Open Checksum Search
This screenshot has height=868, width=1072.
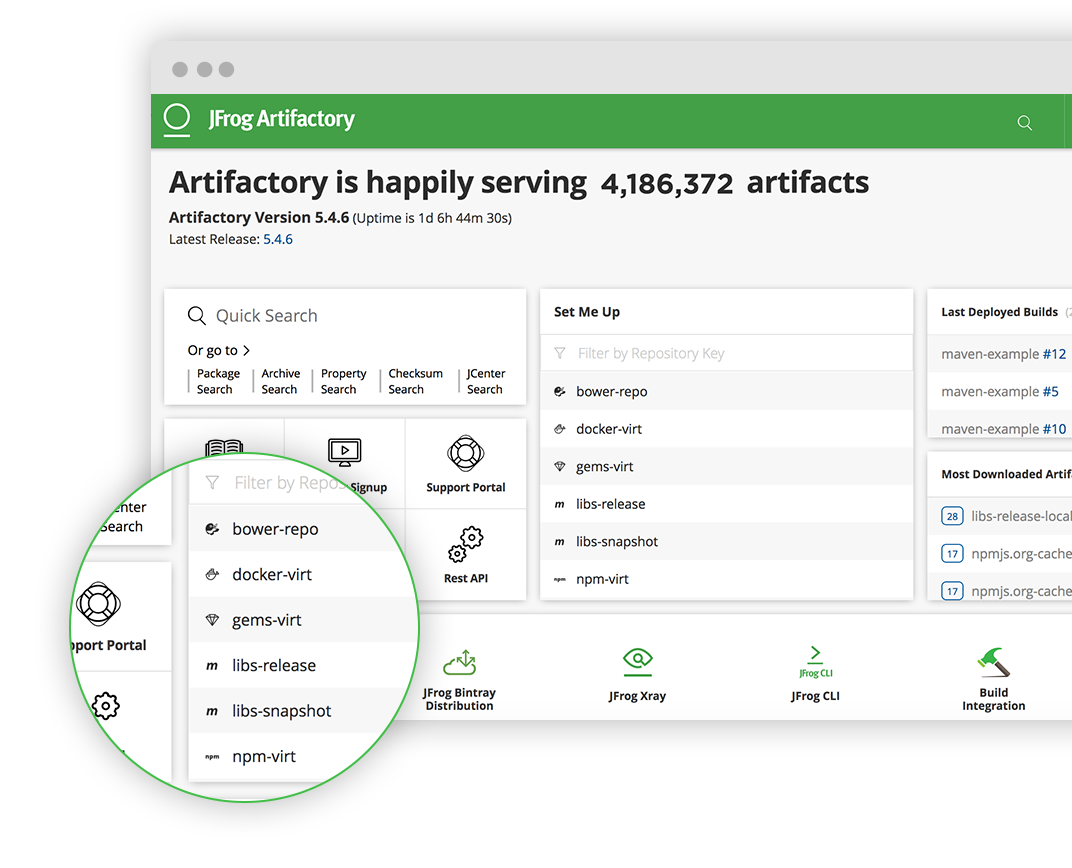(x=416, y=381)
